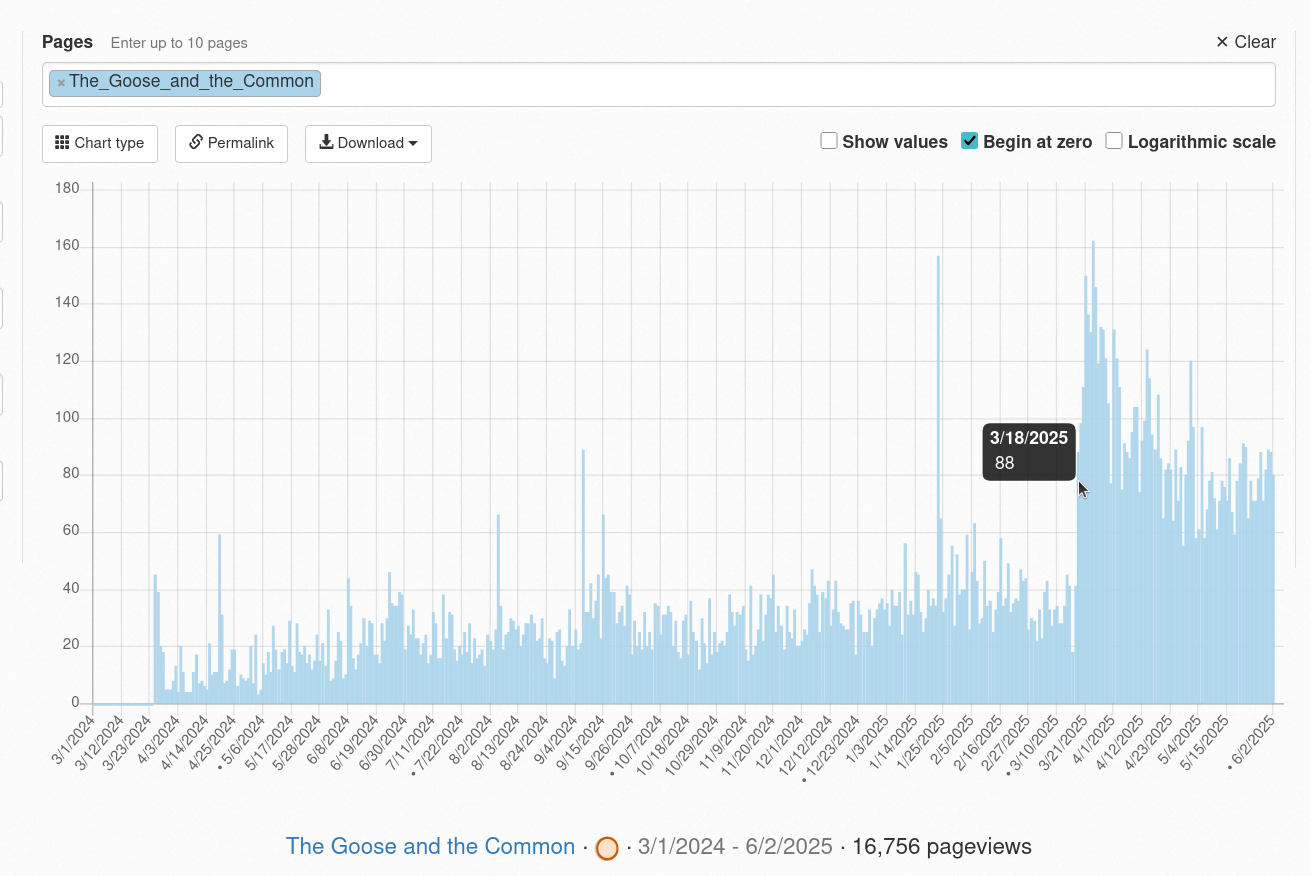Enable the Show values checkbox
Viewport: 1311px width, 876px height.
tap(829, 141)
